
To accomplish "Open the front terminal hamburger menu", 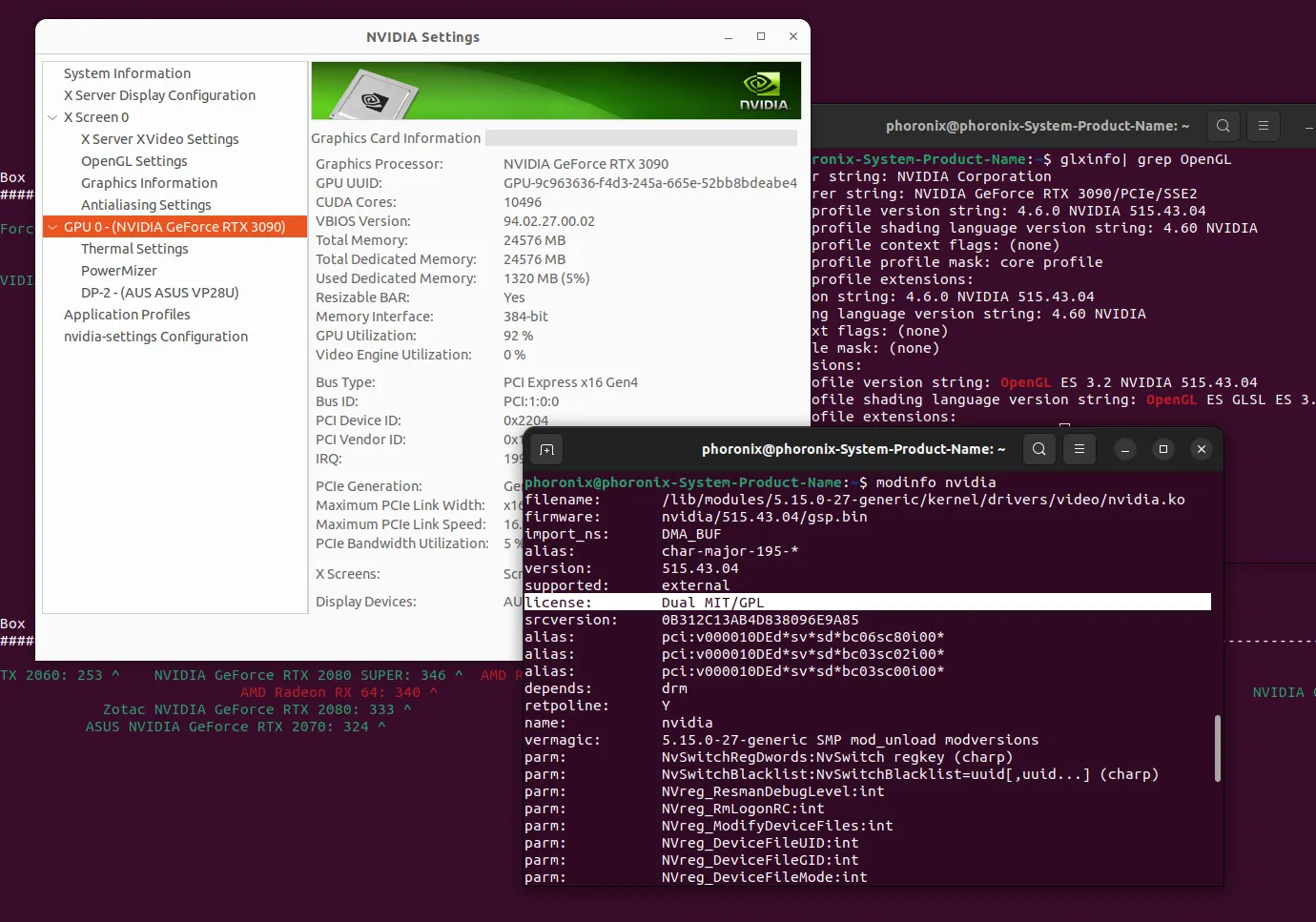I will coord(1080,449).
